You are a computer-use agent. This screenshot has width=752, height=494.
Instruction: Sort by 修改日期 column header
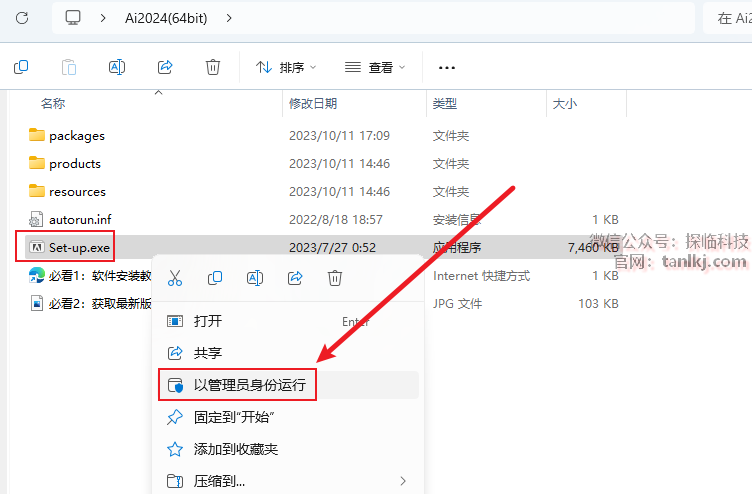click(313, 104)
